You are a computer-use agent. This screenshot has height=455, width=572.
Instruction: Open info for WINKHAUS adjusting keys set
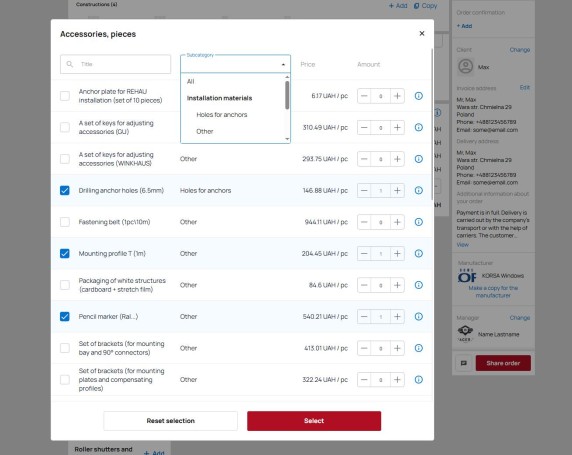418,159
